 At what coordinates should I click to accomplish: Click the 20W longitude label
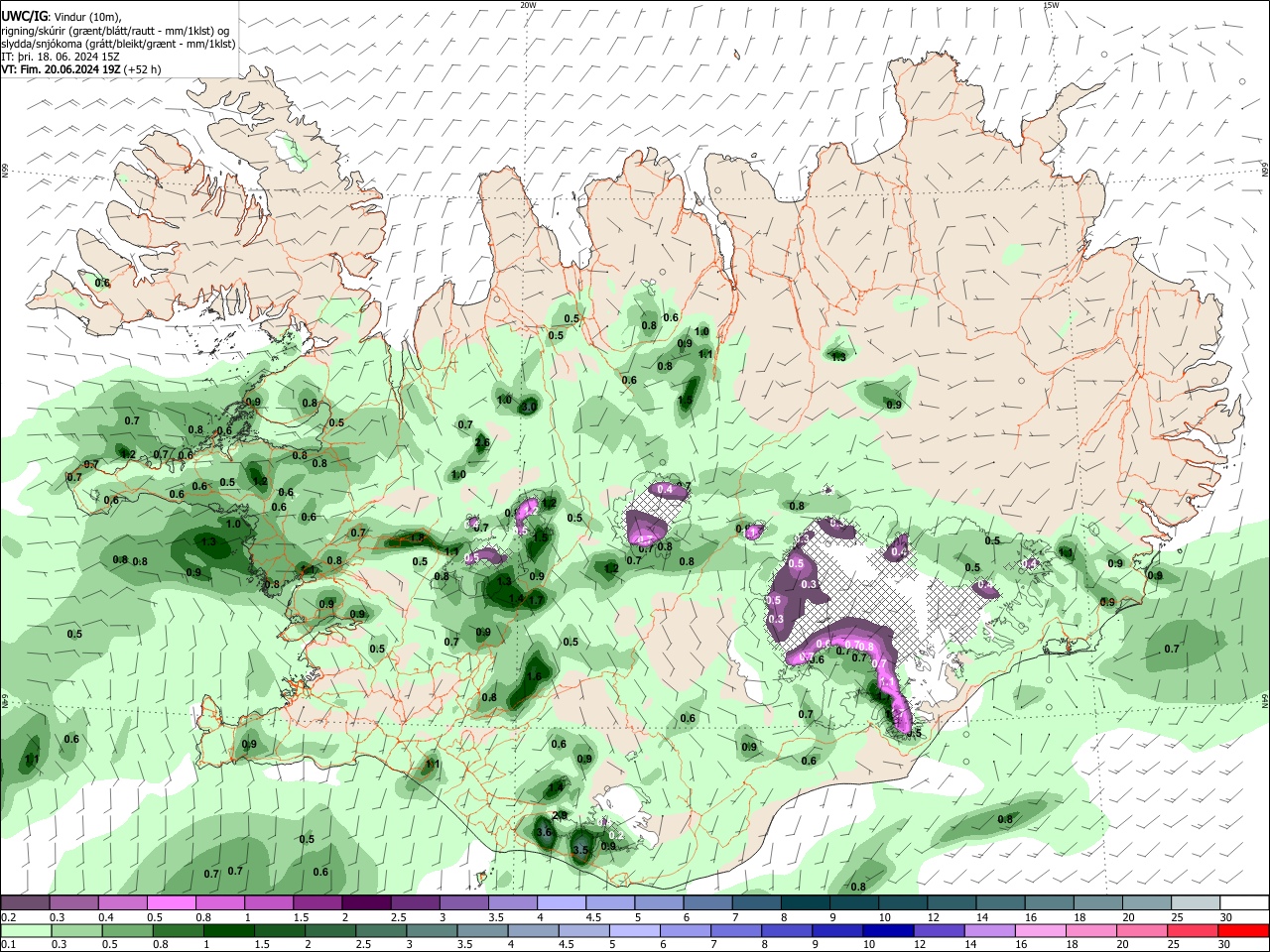click(528, 5)
